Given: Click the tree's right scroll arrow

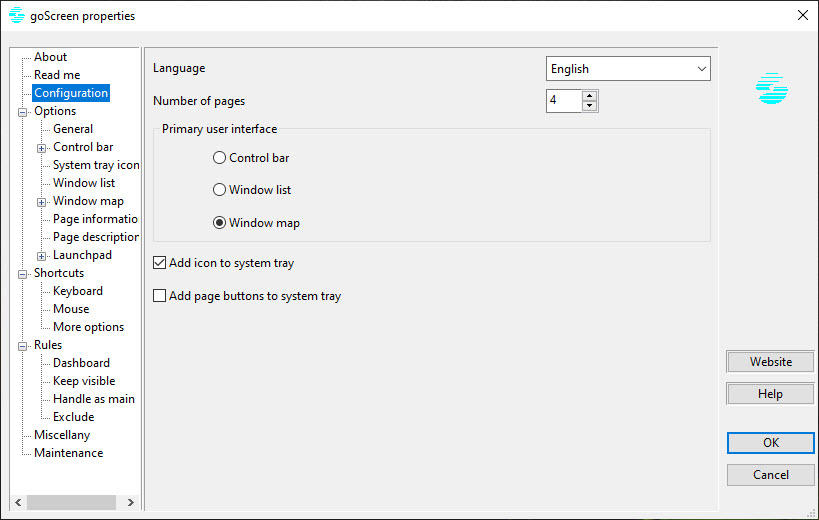Looking at the screenshot, I should click(131, 502).
